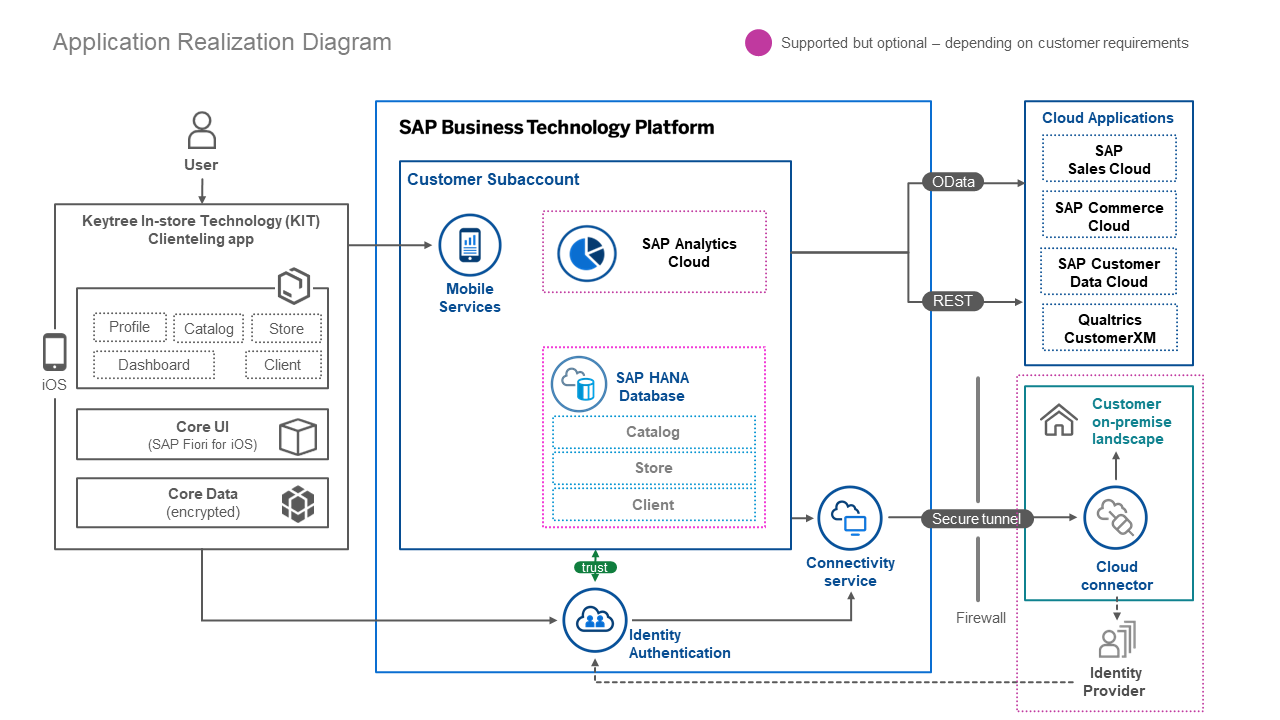
Task: Click the Secure tunnel label
Action: pos(977,518)
